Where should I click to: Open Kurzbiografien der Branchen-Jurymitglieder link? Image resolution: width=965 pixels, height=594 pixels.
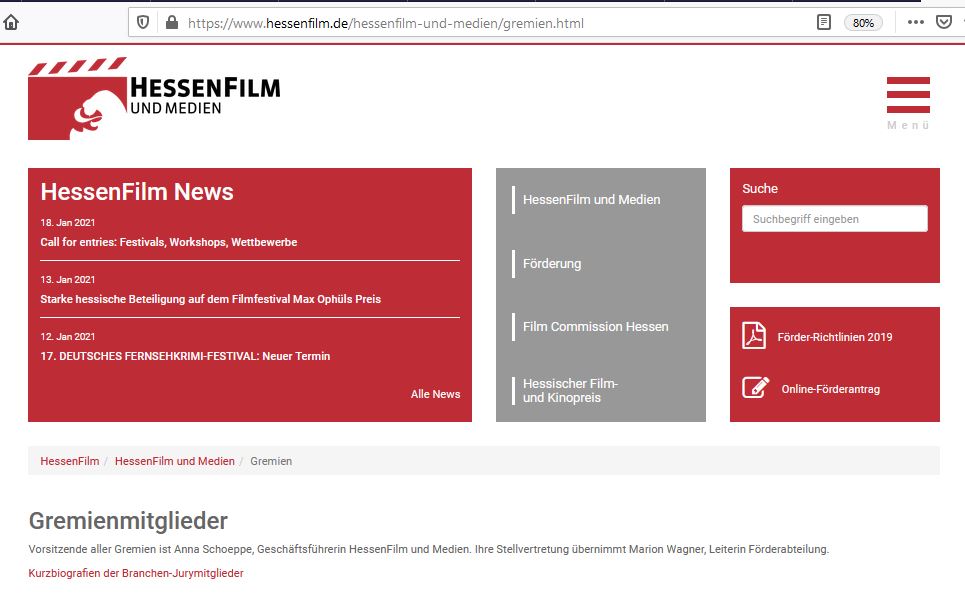click(x=136, y=573)
